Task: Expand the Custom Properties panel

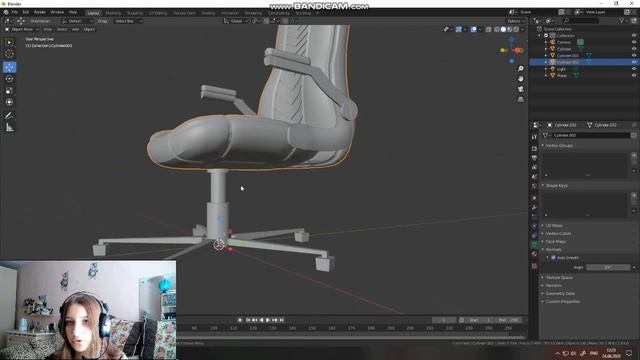Action: click(563, 301)
